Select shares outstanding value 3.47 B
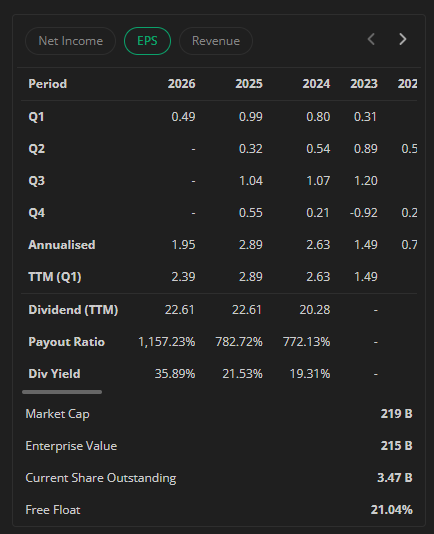The height and width of the screenshot is (534, 434). 395,478
